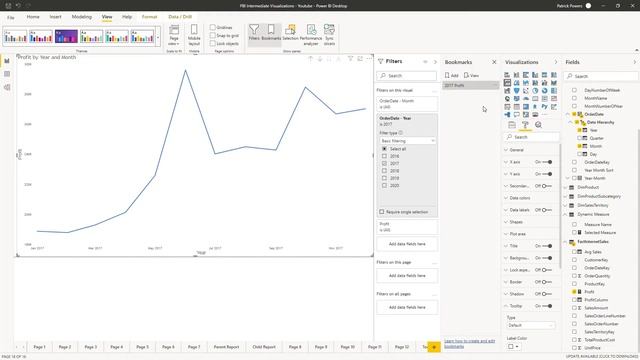This screenshot has height=360, width=640.
Task: Open the Help ribbon tab
Action: tap(127, 17)
